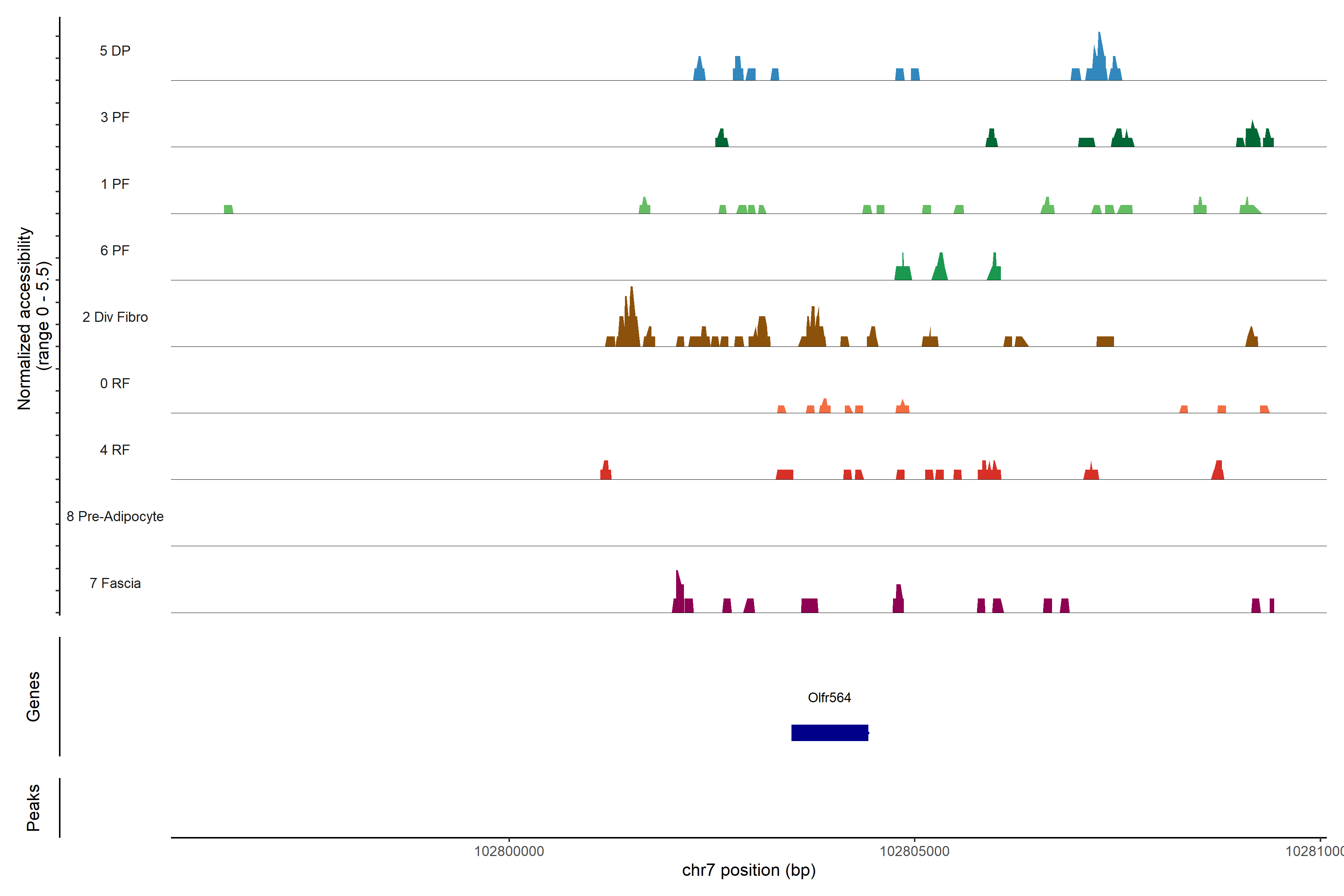Select the 0 RF track label

click(x=115, y=383)
